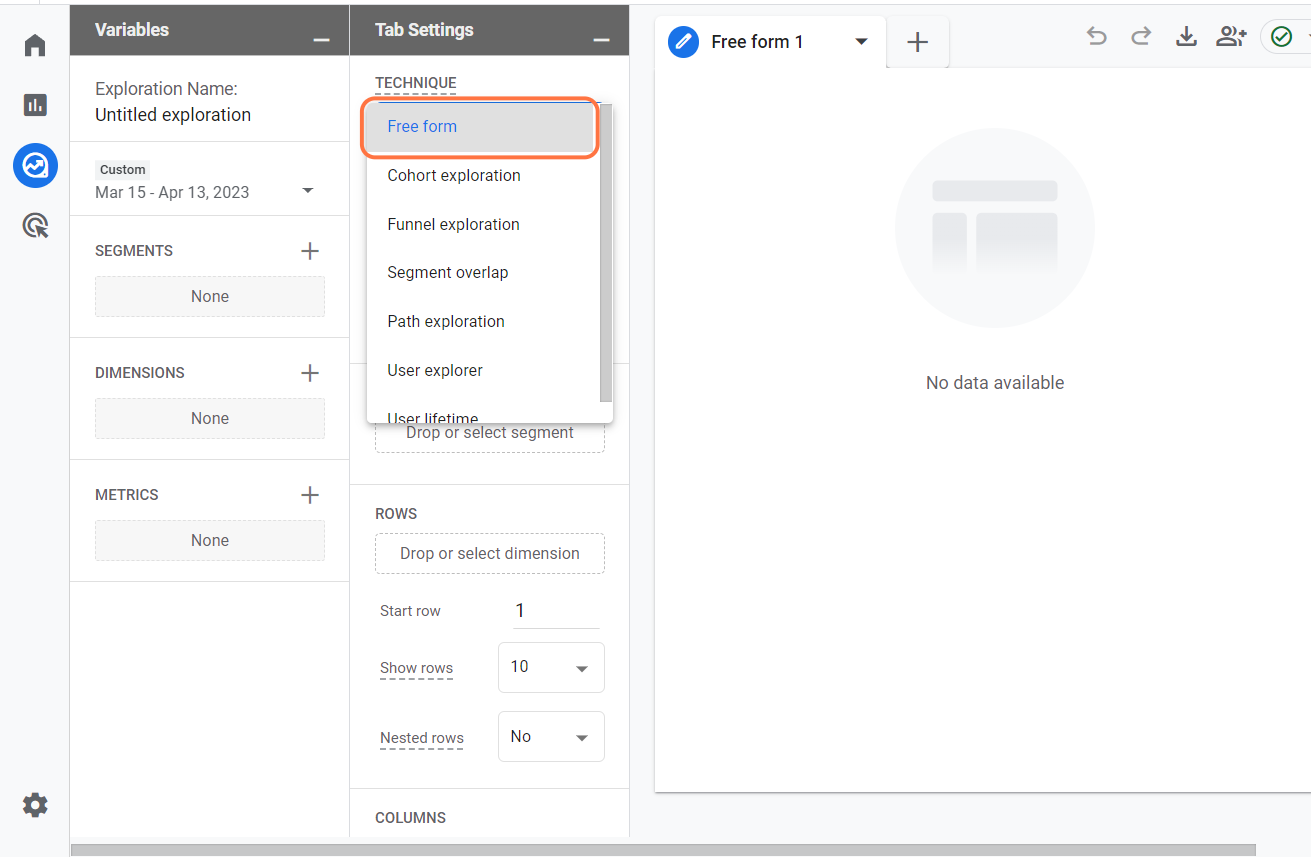Open the Nested rows dropdown
This screenshot has height=857, width=1311.
pyautogui.click(x=551, y=737)
